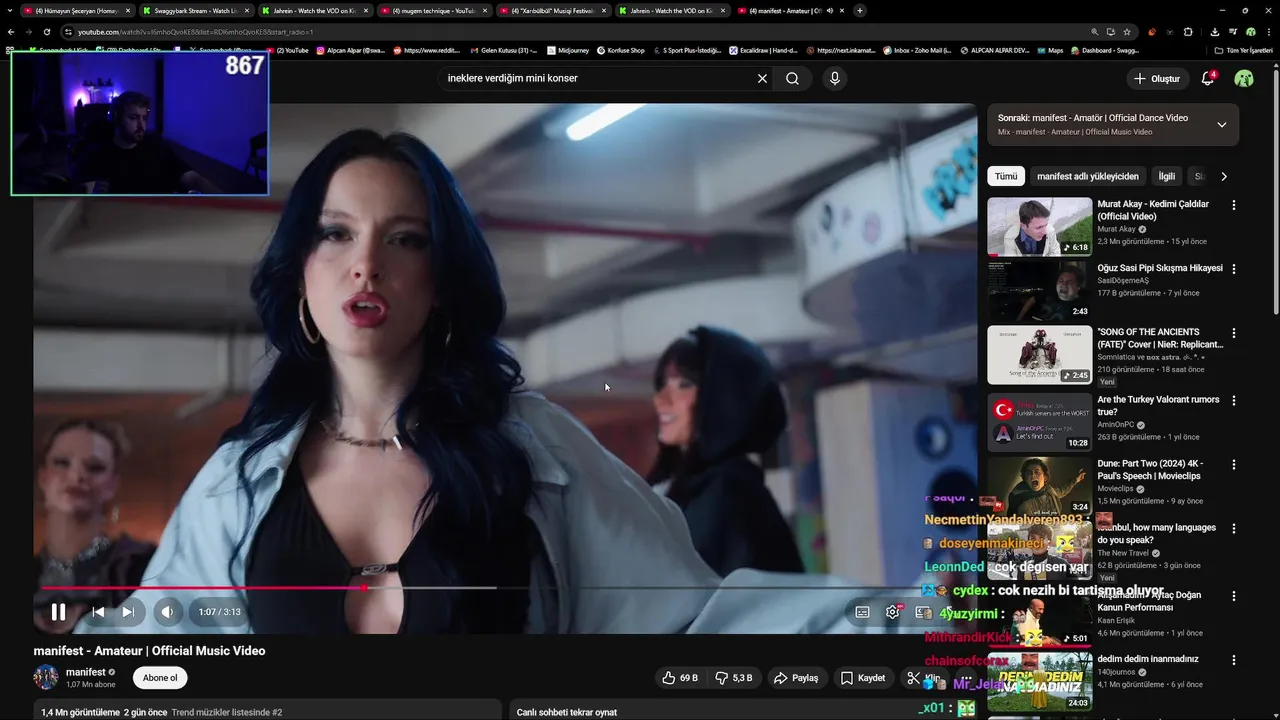This screenshot has width=1280, height=720.
Task: Open Murat Akay Kedimi Çaldılar thumbnail
Action: coord(1040,227)
